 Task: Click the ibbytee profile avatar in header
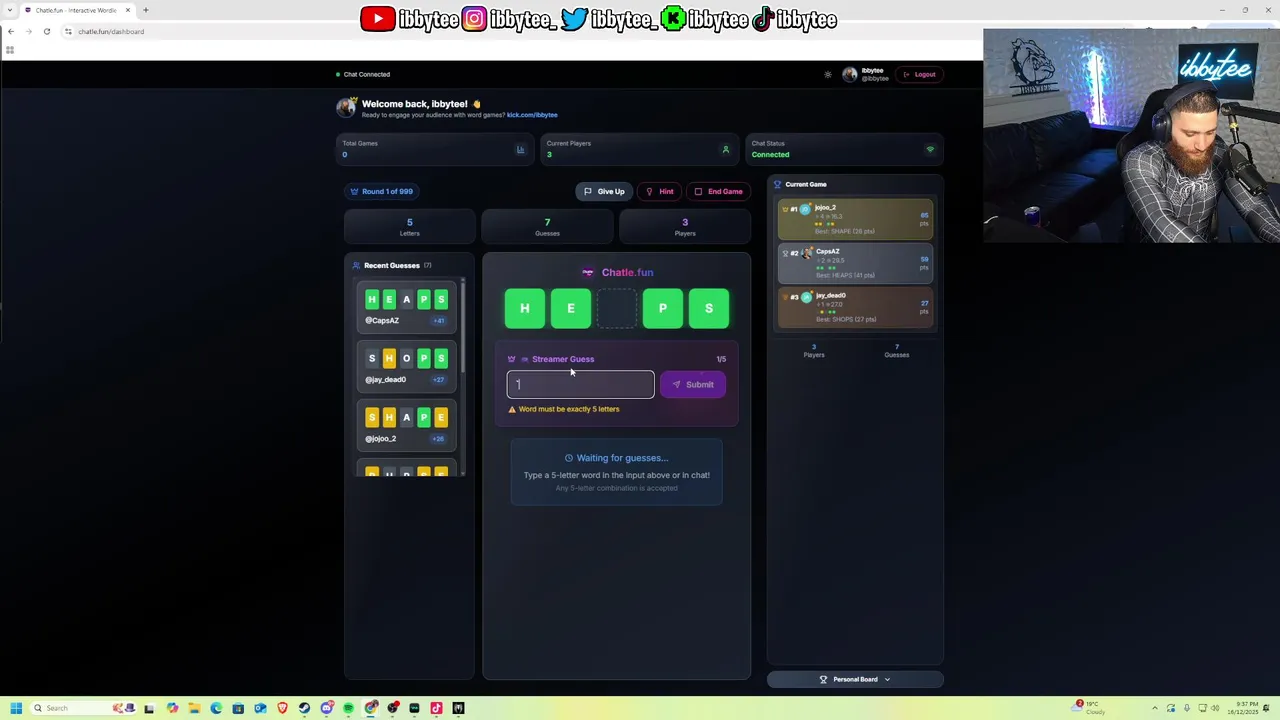point(849,74)
